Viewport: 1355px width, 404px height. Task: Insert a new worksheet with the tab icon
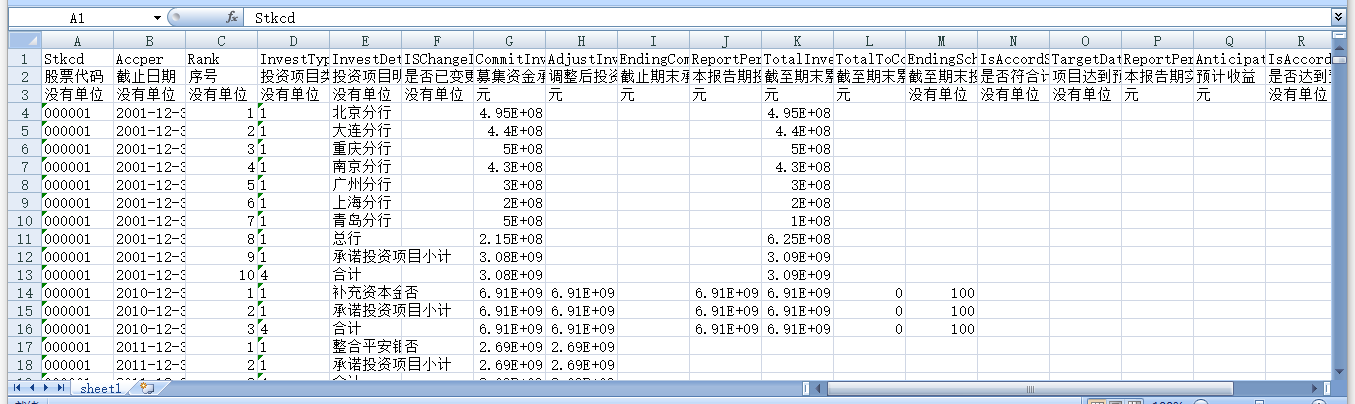click(147, 388)
